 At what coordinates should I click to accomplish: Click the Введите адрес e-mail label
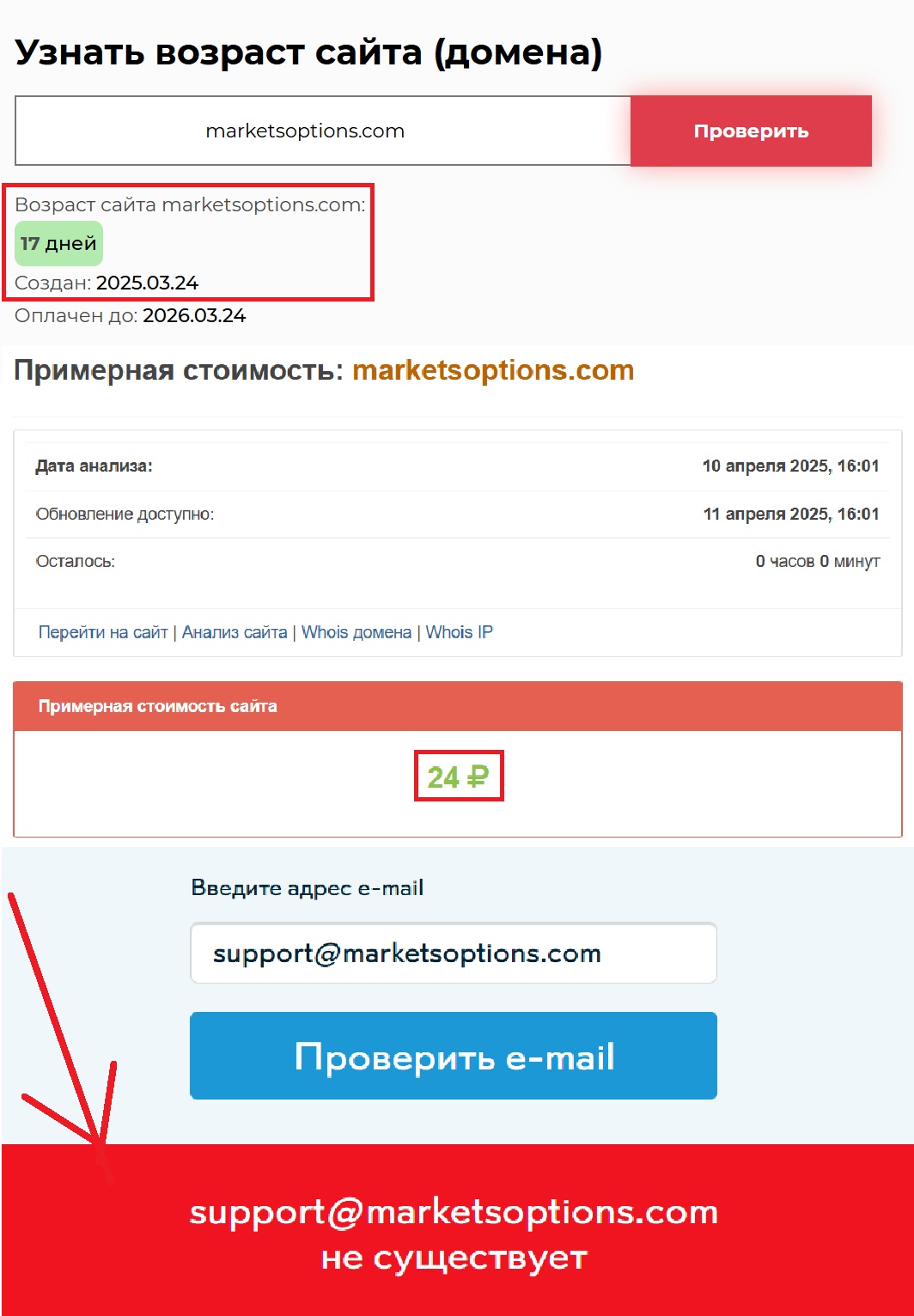click(x=308, y=888)
